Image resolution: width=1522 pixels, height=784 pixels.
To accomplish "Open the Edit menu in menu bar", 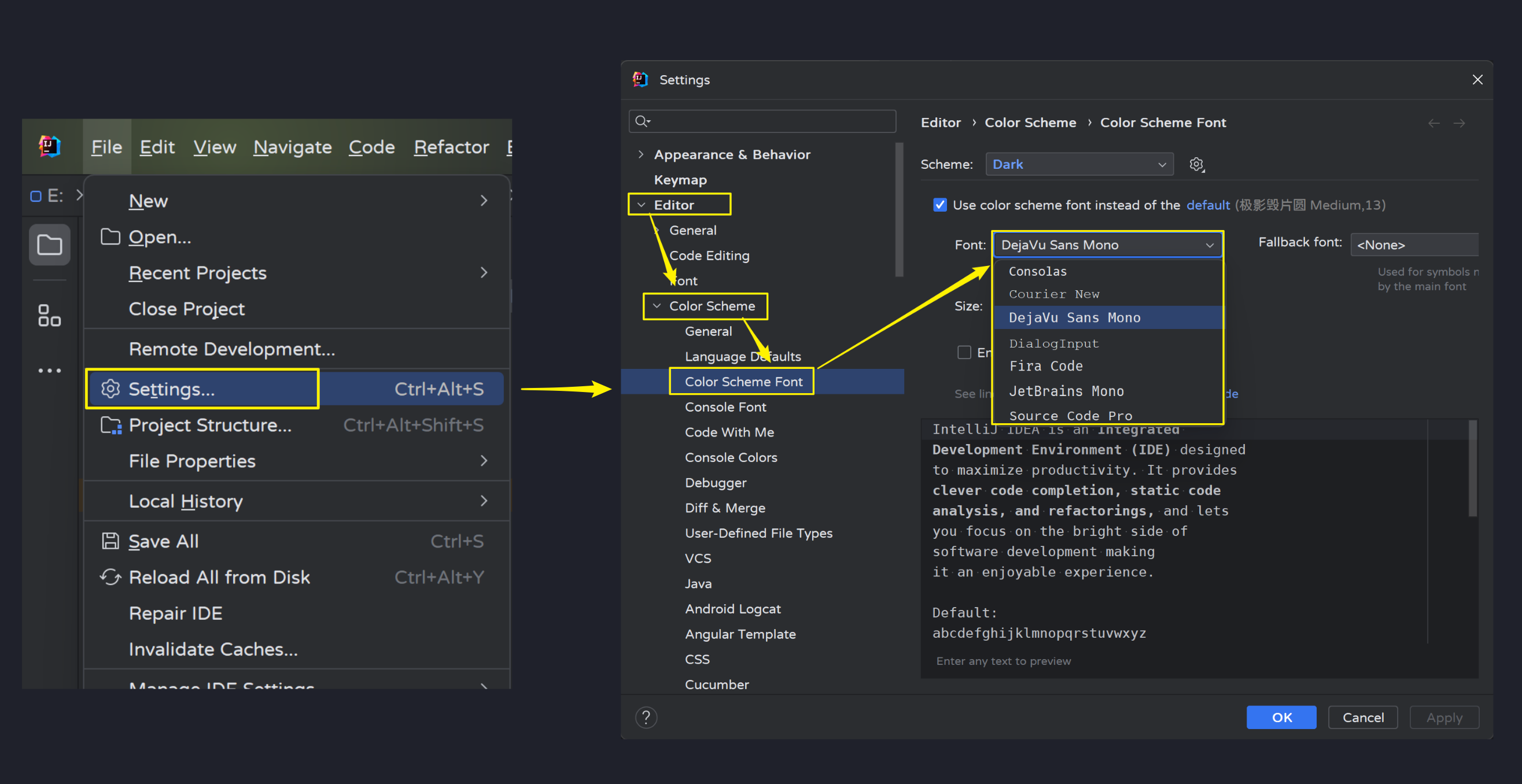I will (x=157, y=147).
